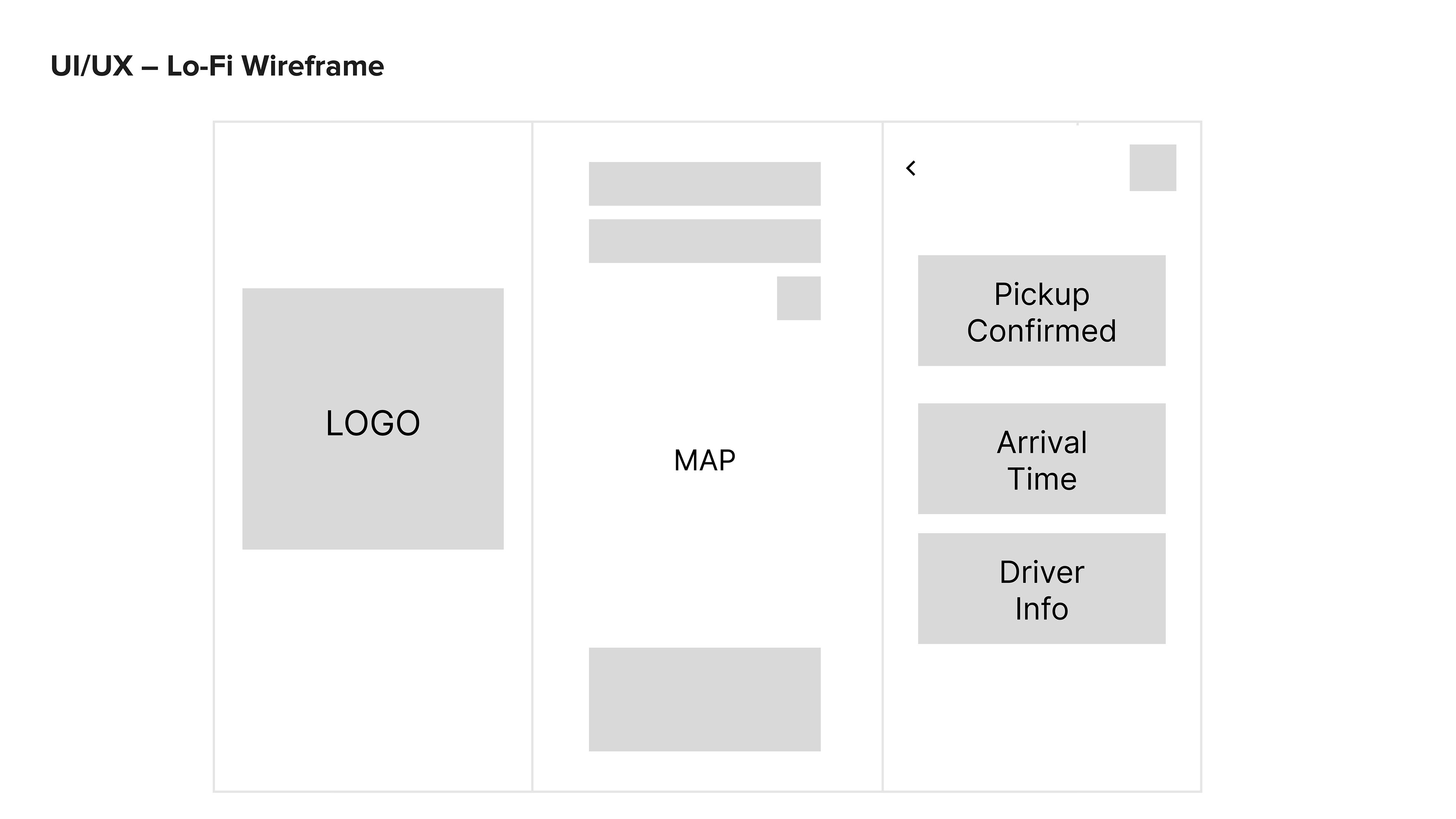This screenshot has height=819, width=1456.
Task: Click the word Pickup on the first card
Action: pos(1042,295)
